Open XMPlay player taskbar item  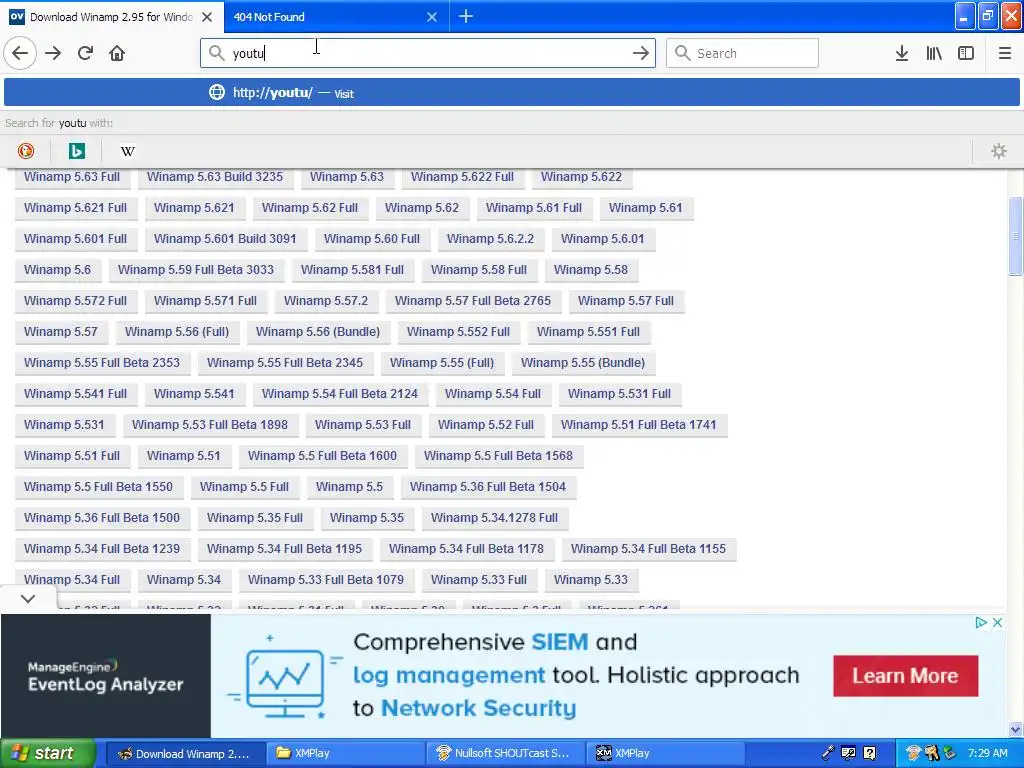pyautogui.click(x=665, y=753)
